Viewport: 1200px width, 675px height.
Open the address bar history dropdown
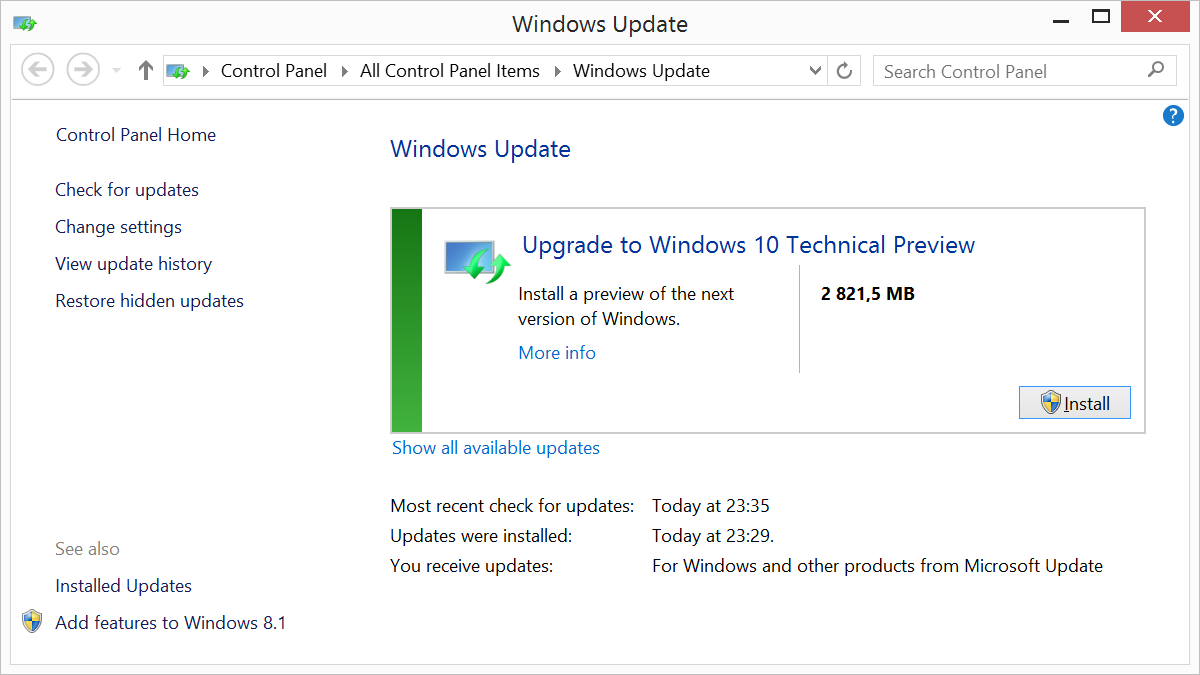click(814, 70)
